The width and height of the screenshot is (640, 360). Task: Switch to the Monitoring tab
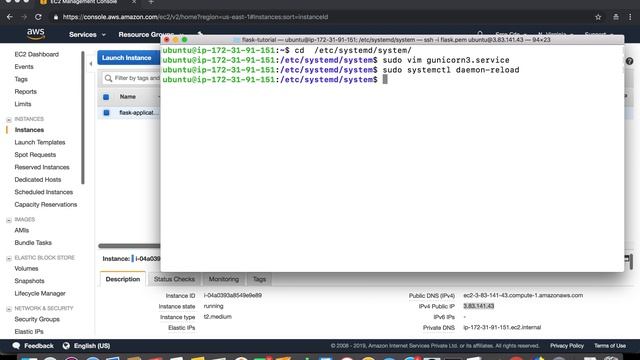tap(224, 279)
